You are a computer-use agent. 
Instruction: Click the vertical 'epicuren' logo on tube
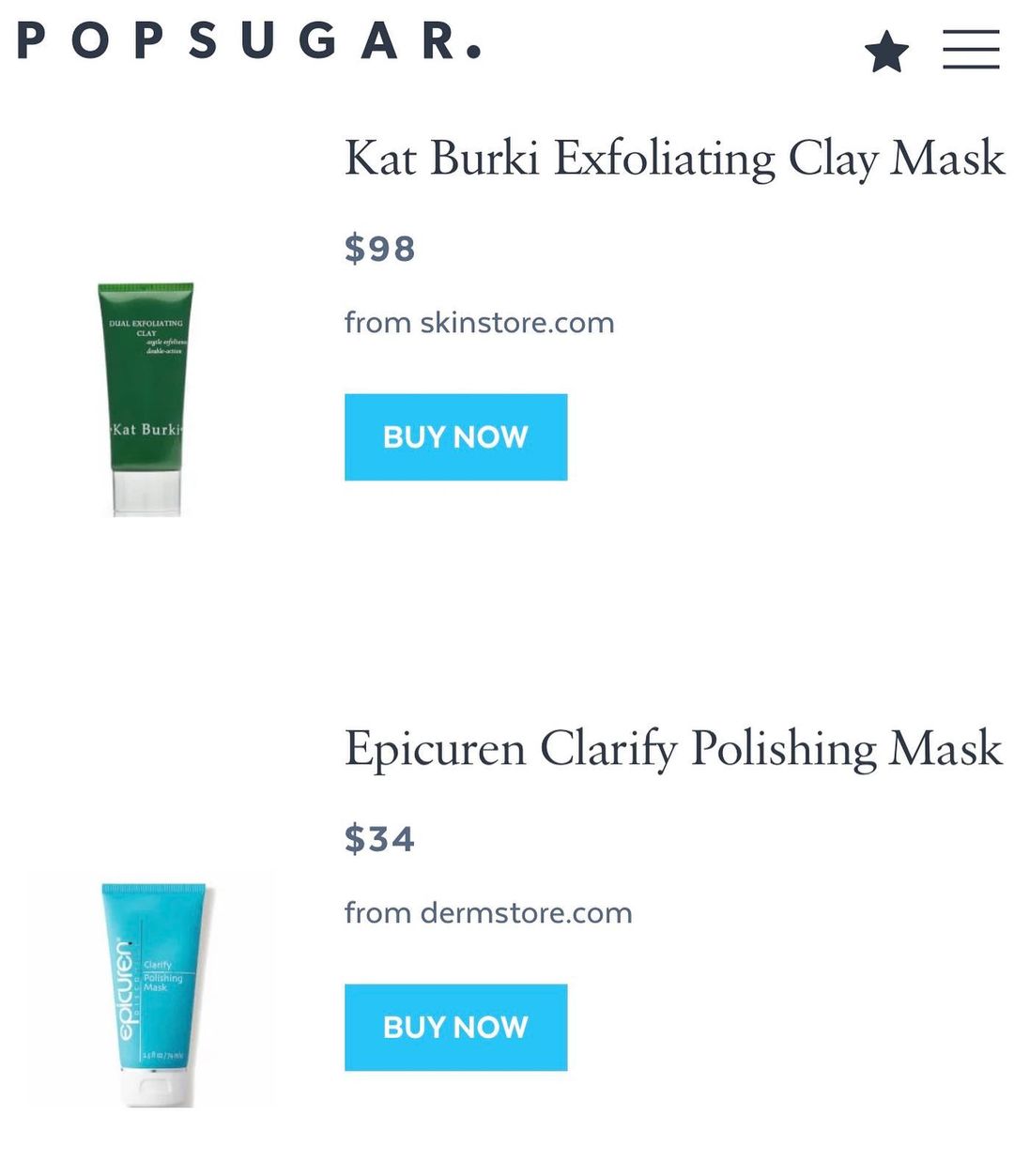(124, 990)
